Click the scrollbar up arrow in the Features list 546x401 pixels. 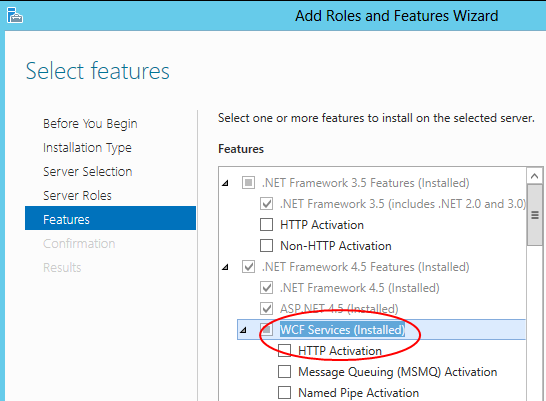tap(534, 176)
